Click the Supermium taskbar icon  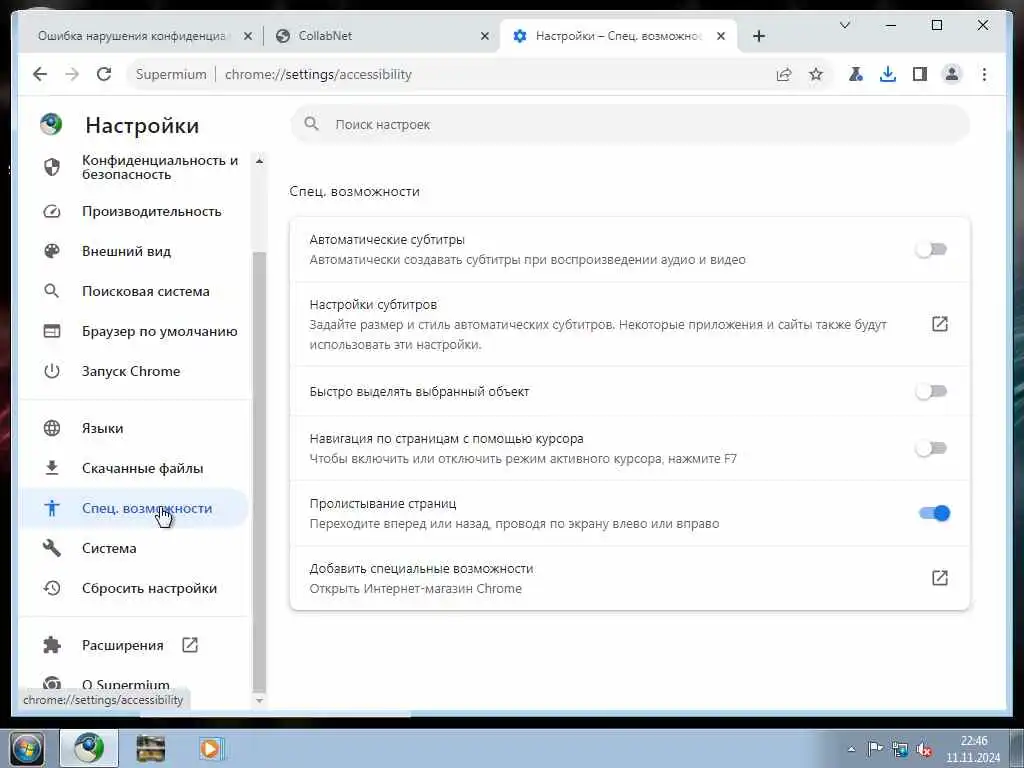pyautogui.click(x=89, y=748)
